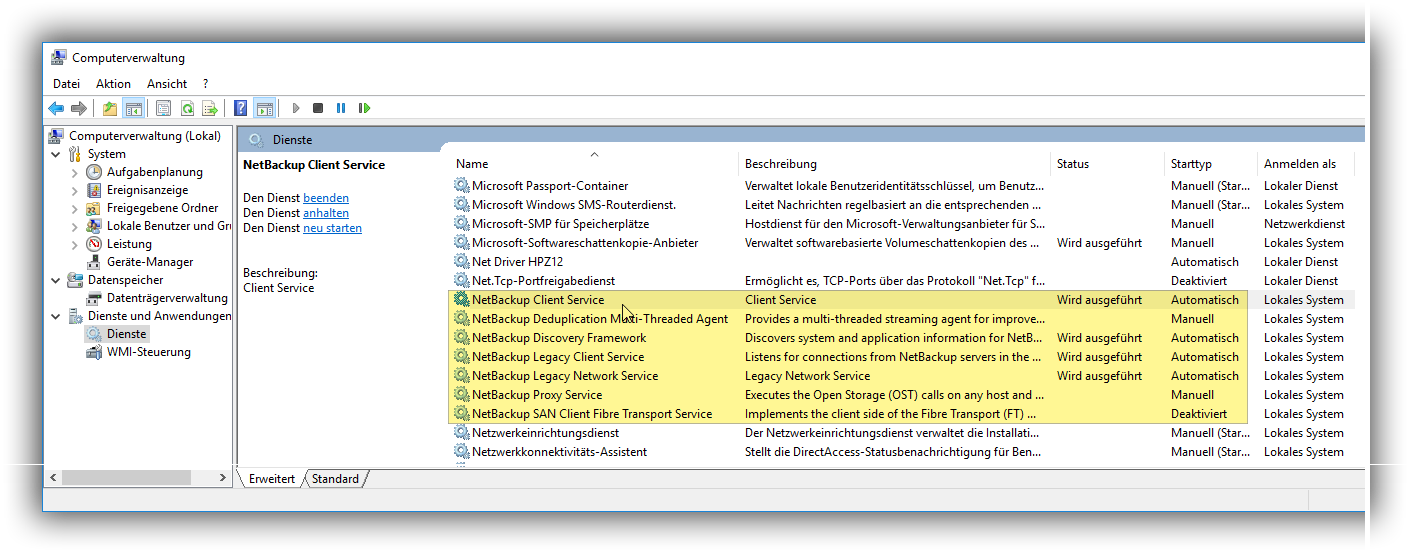Click gear icon of NetBackup Proxy Service
The image size is (1407, 557).
461,394
